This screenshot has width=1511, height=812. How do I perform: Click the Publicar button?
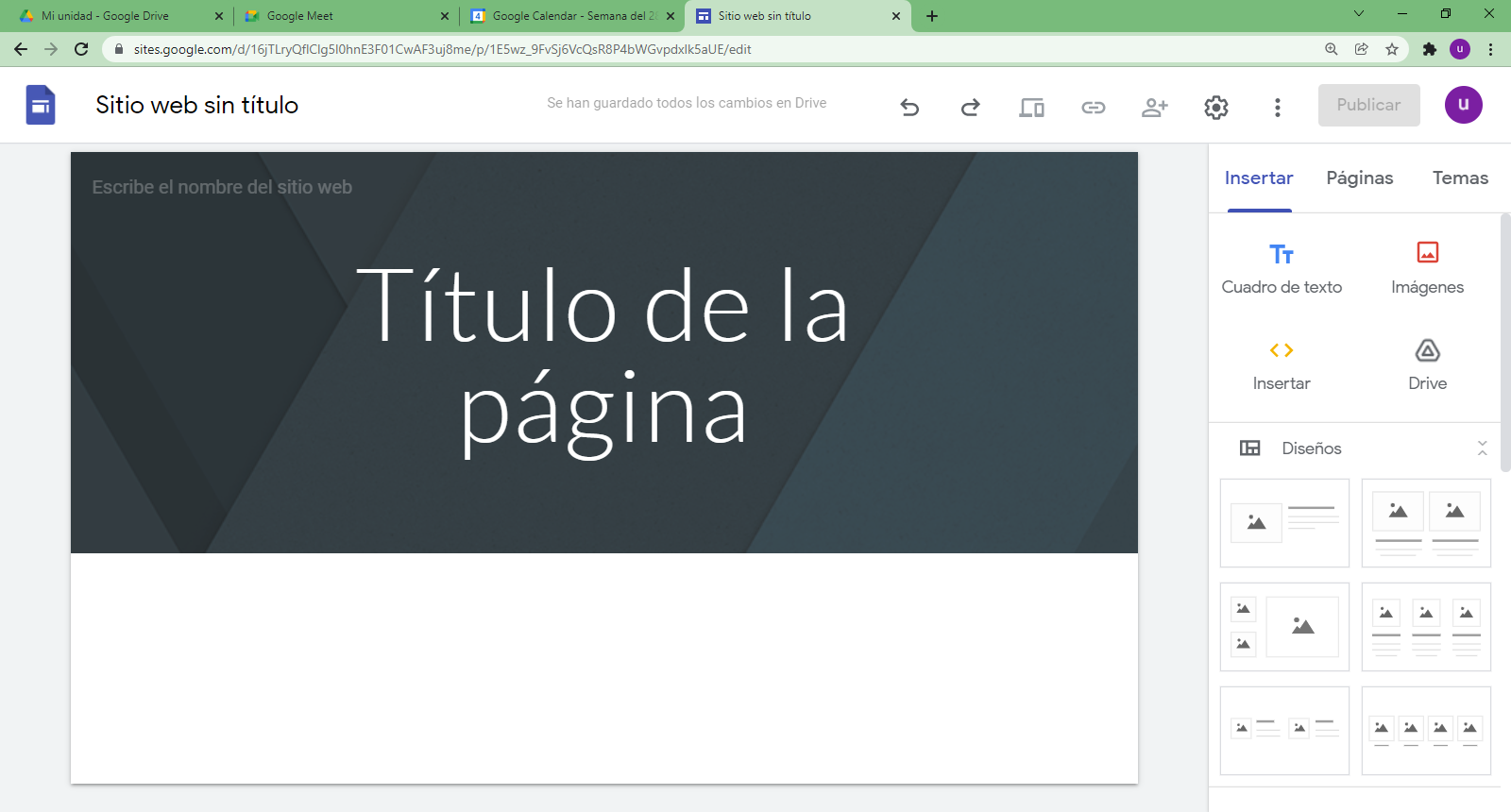[1369, 105]
